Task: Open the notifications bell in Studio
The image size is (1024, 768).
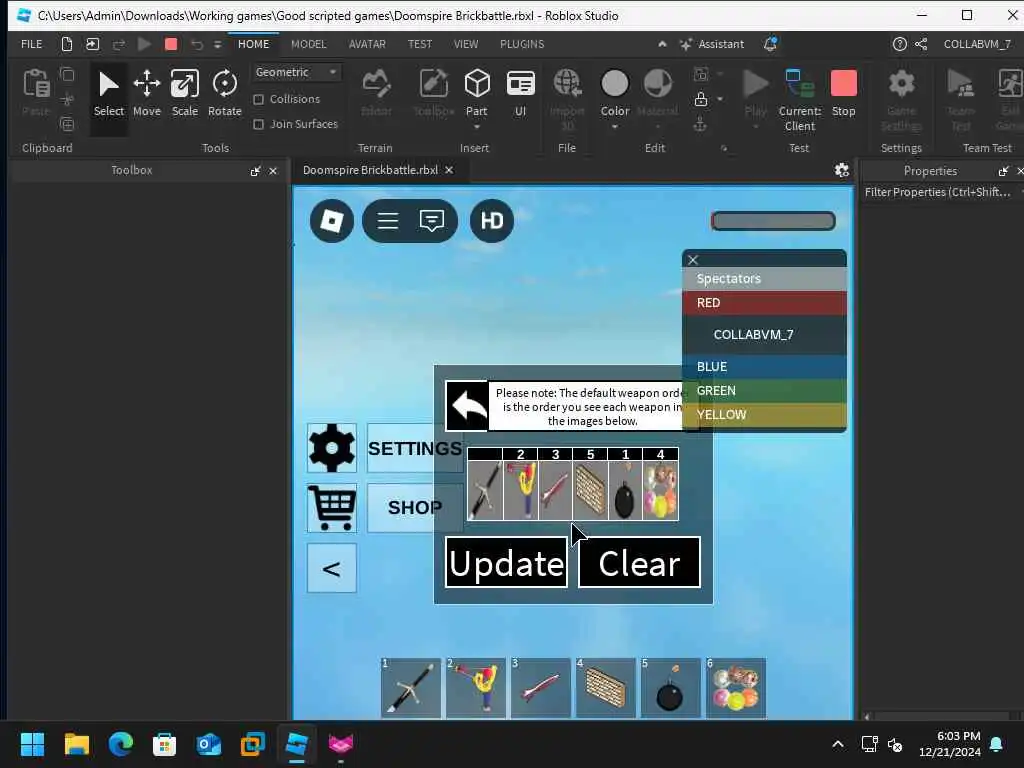Action: [771, 44]
